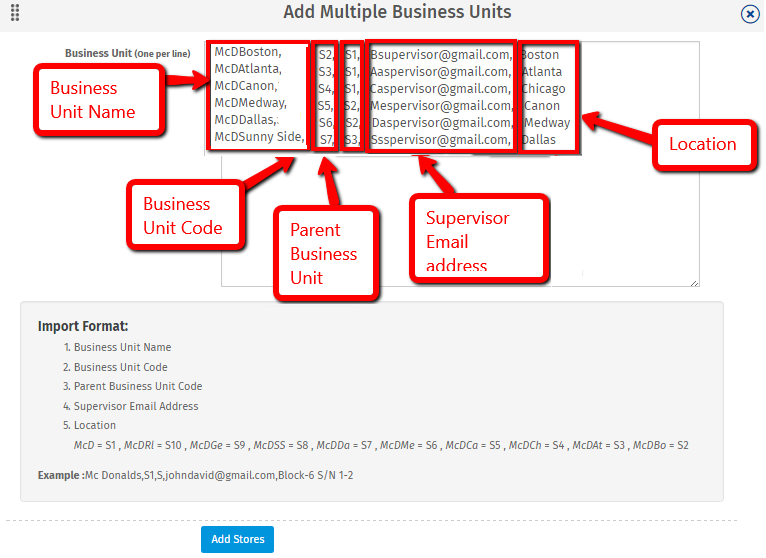Click the Parent Business Unit red callout
Viewport: 766px width, 558px height.
(326, 254)
